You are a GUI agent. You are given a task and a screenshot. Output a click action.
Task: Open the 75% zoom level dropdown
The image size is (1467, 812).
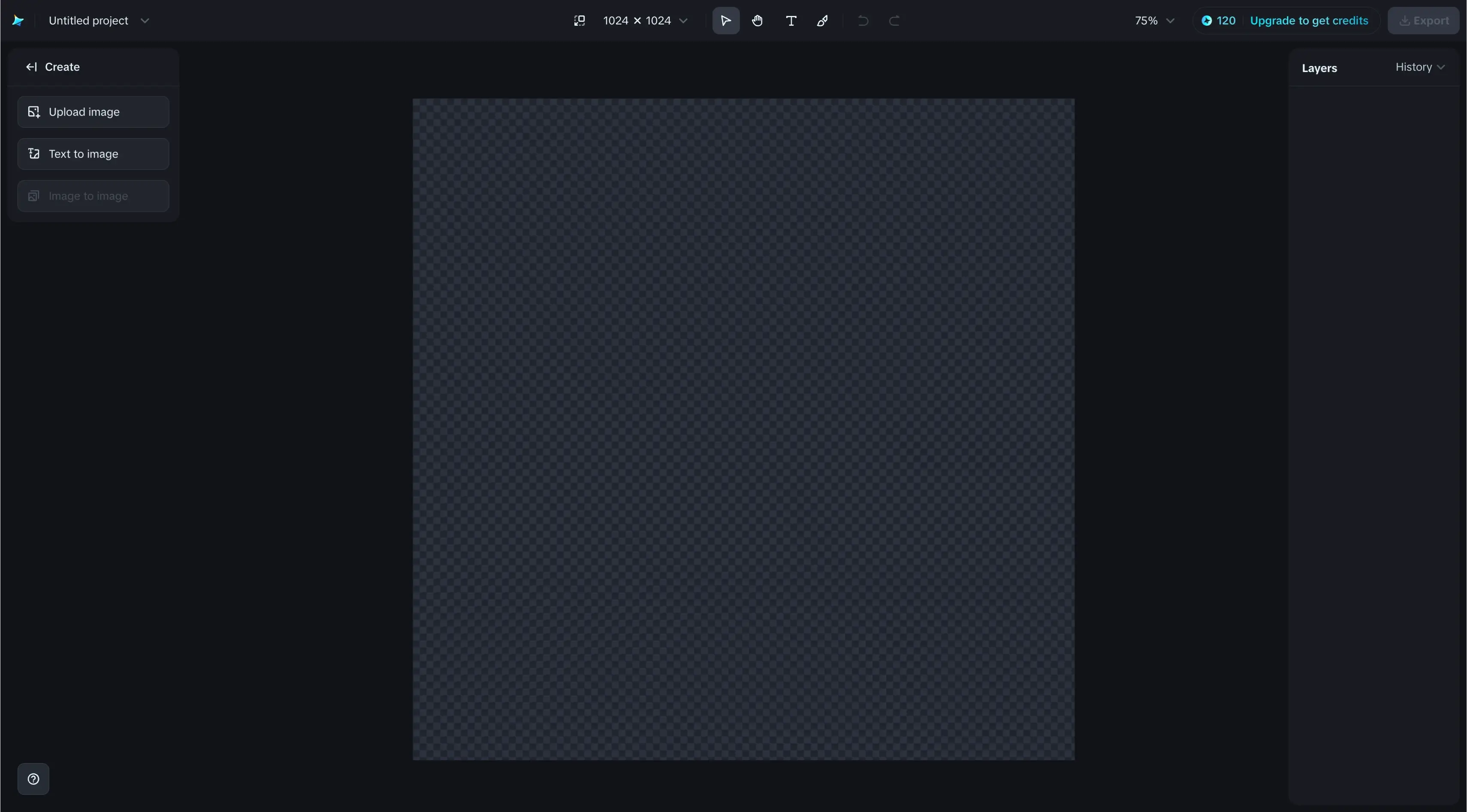click(x=1154, y=21)
